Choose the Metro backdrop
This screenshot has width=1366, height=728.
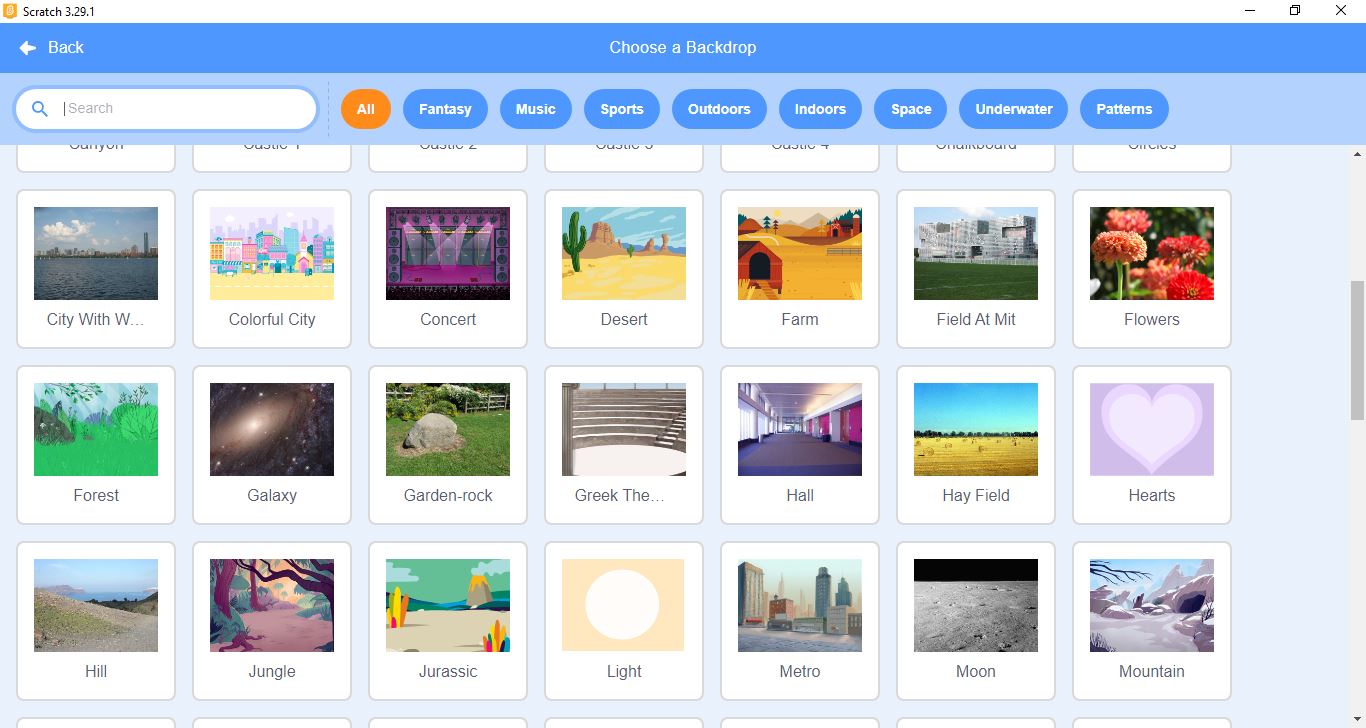tap(800, 620)
